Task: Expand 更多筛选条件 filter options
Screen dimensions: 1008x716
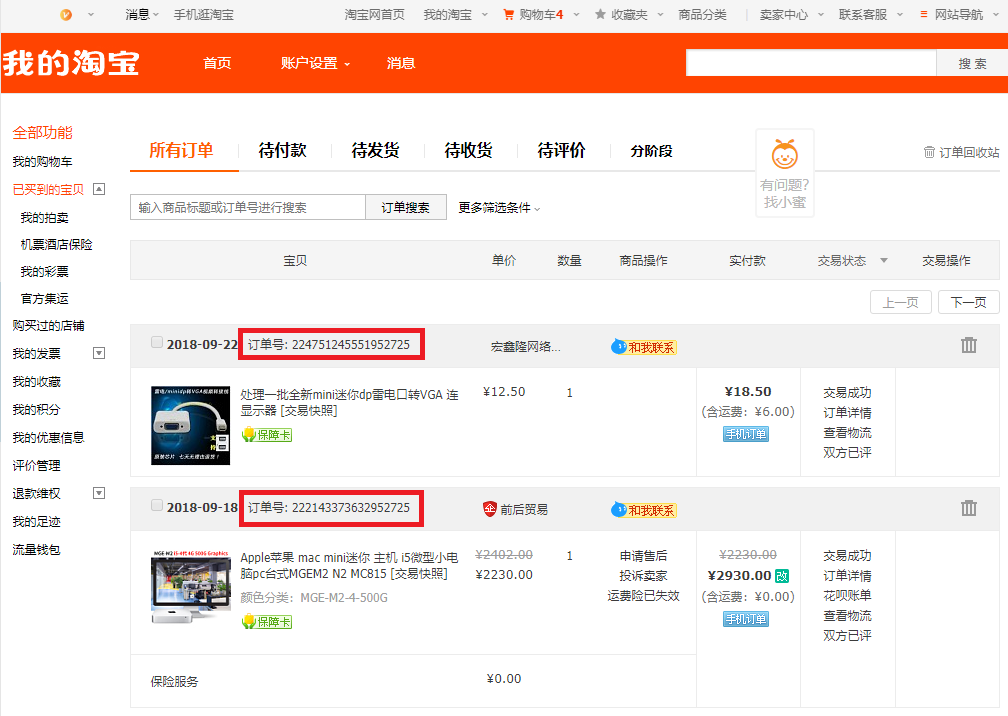Action: click(499, 208)
